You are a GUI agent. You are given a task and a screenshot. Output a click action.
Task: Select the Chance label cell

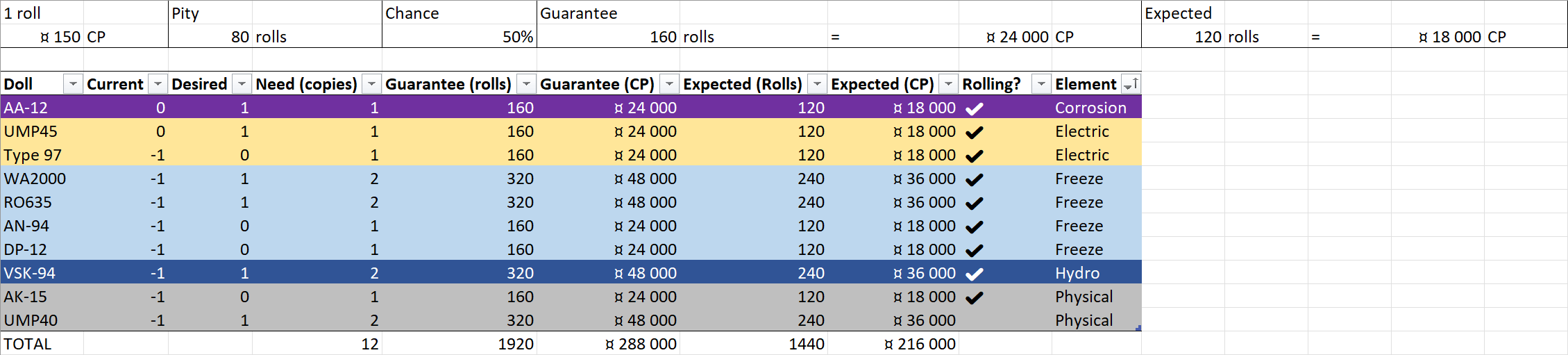[x=460, y=13]
